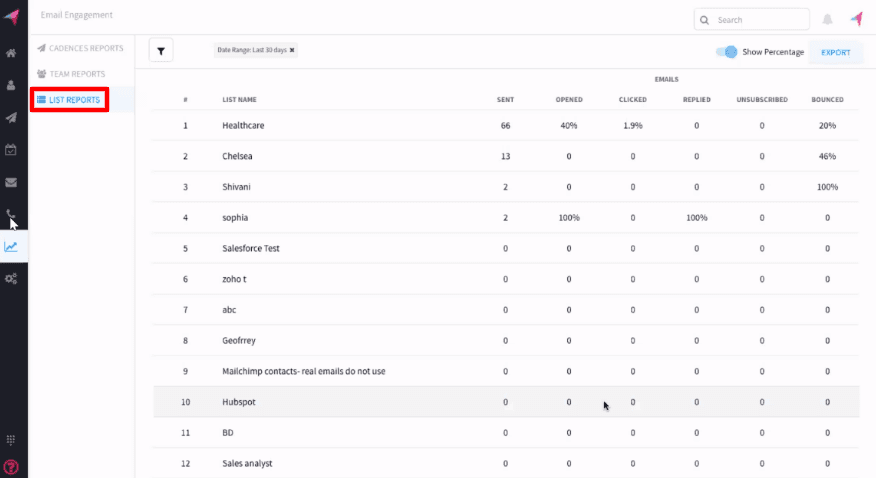Click the Opened column header
The image size is (876, 478).
coord(569,99)
